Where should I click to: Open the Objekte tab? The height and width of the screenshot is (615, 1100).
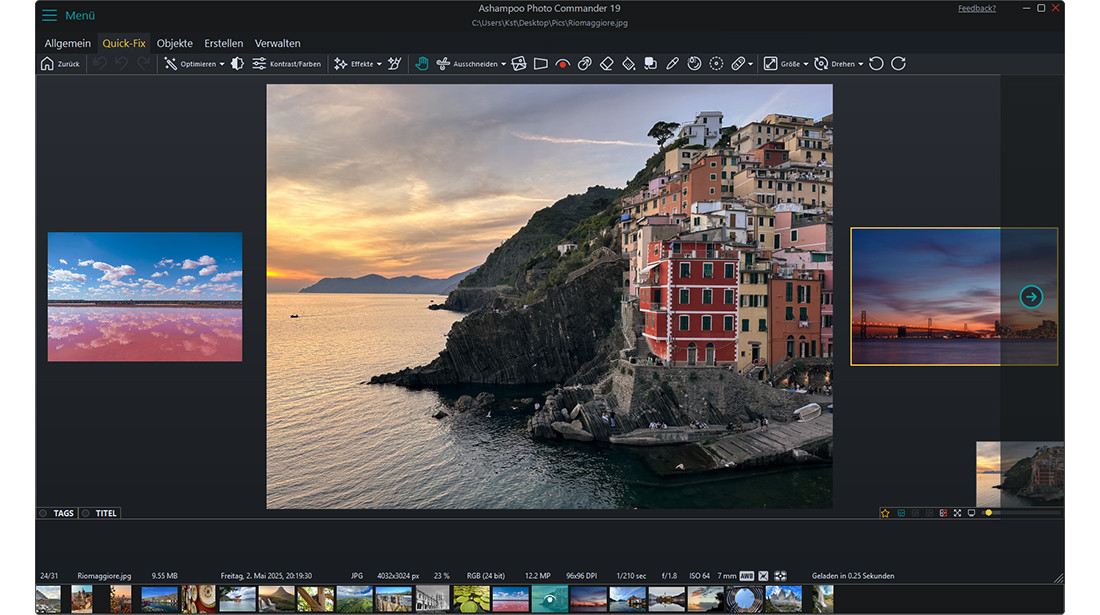(175, 43)
